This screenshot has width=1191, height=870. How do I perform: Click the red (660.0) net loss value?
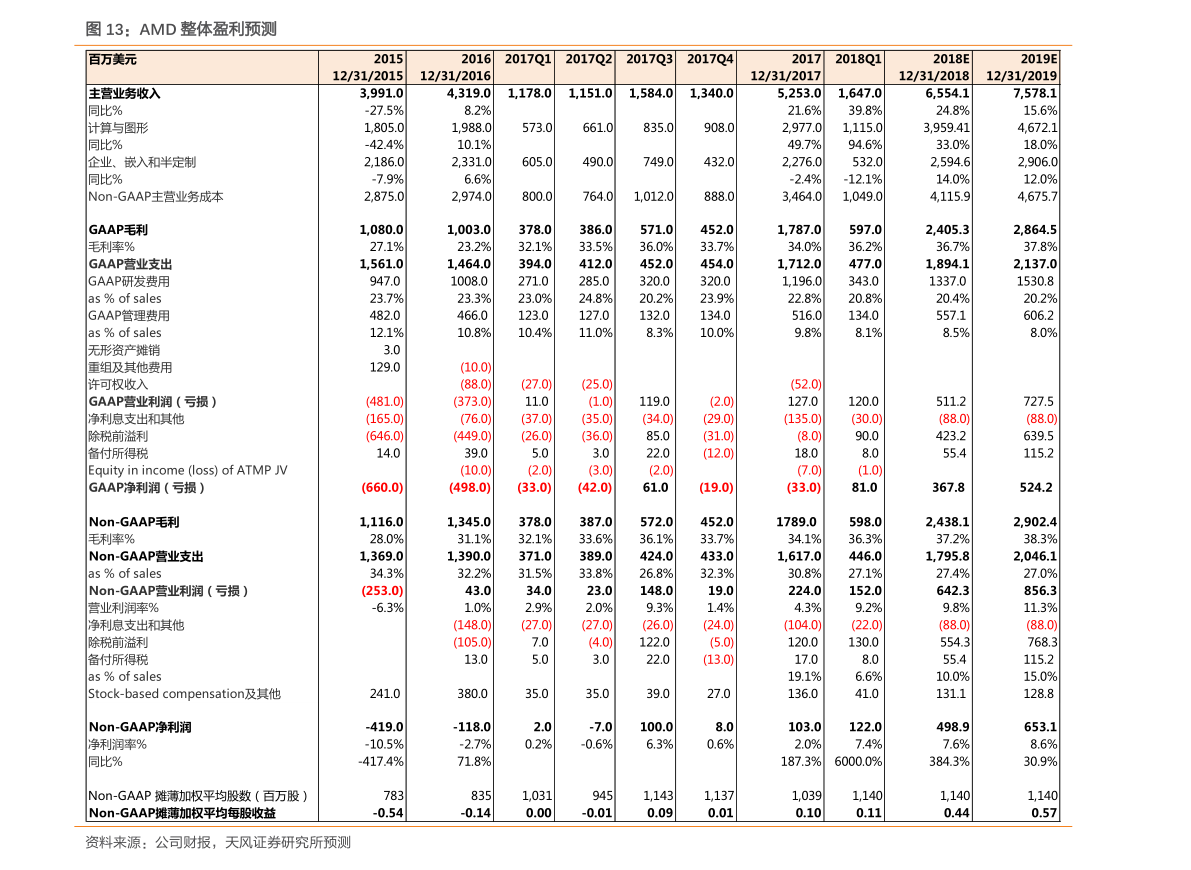[382, 488]
